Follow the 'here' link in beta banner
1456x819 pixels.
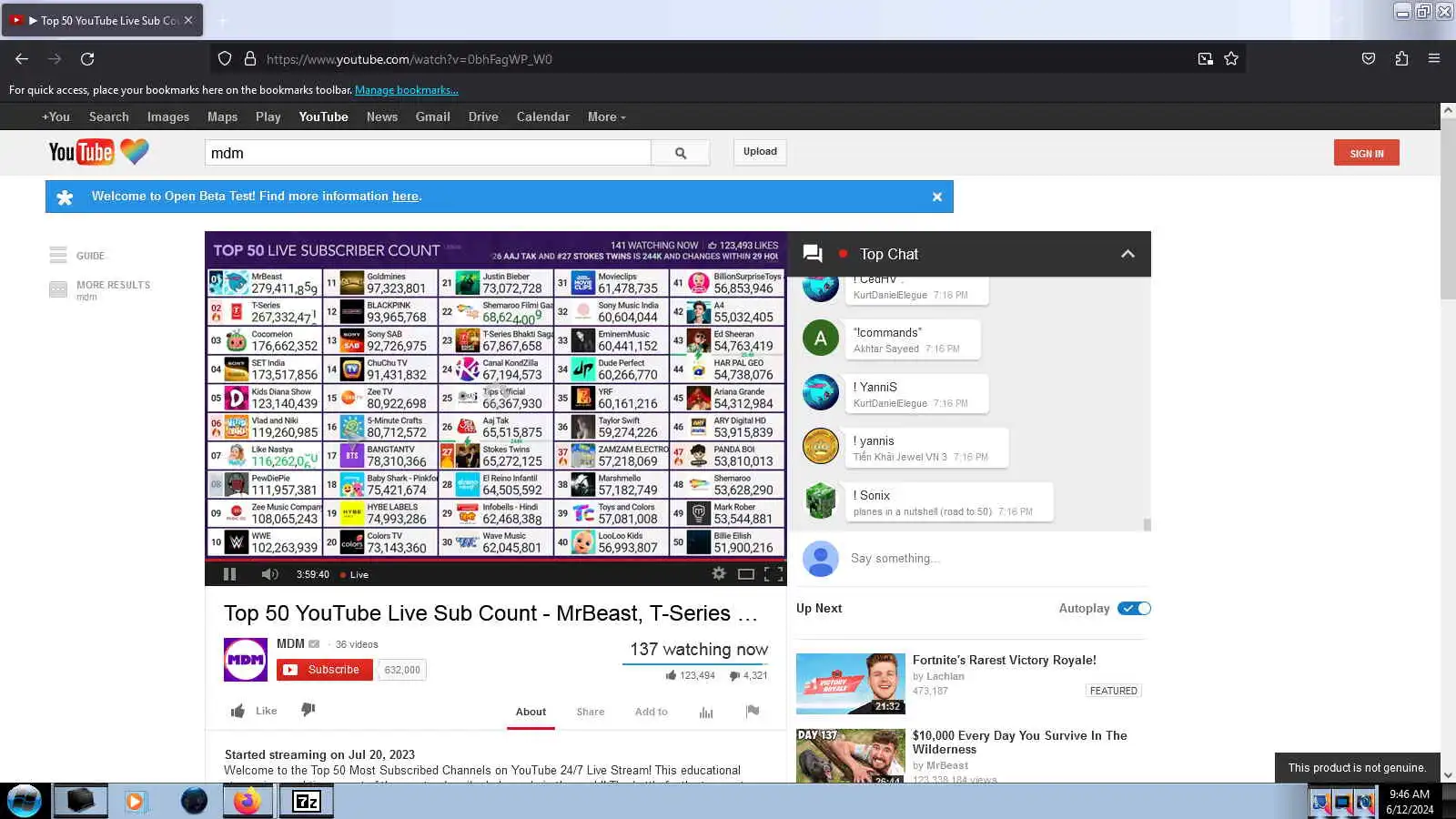tap(405, 197)
